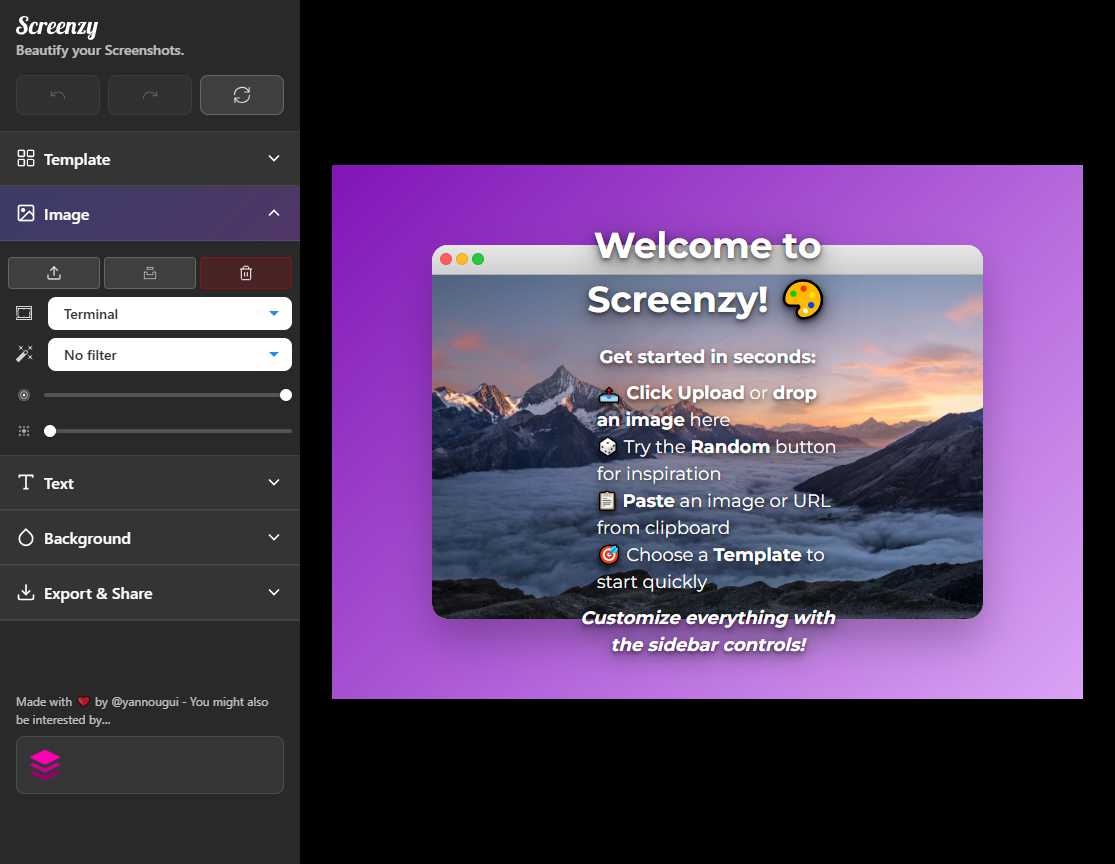Open the Background panel
This screenshot has width=1115, height=864.
[150, 537]
